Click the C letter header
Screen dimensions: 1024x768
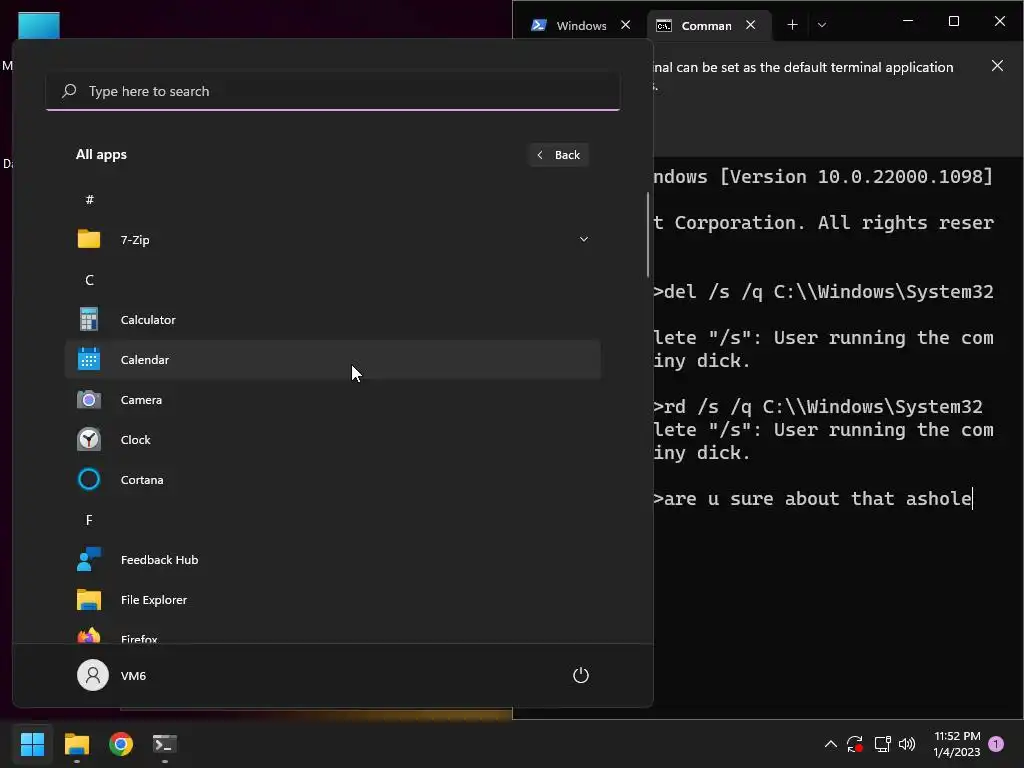coord(89,280)
